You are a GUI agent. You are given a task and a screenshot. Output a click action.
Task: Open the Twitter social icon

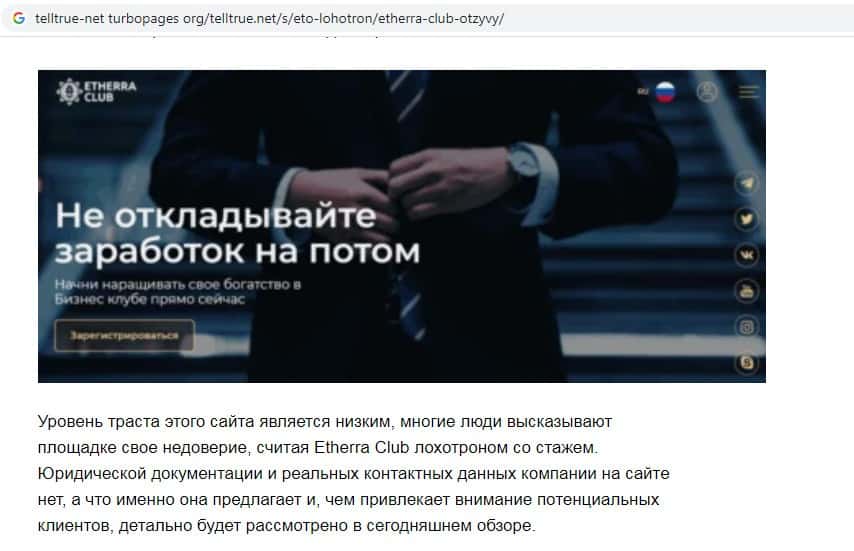[747, 219]
